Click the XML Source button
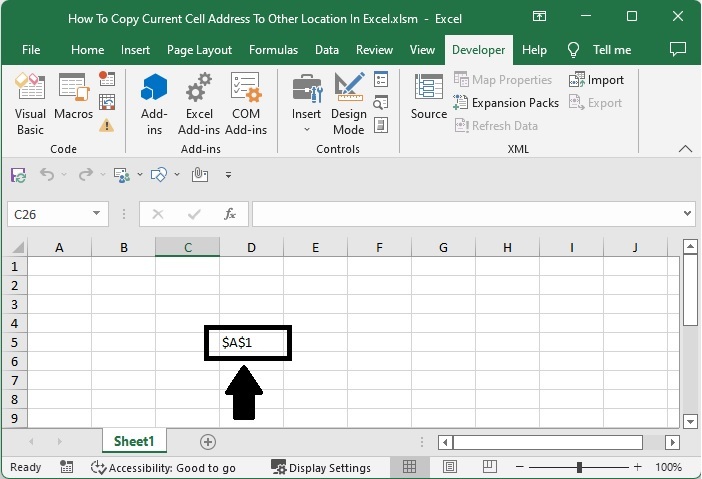This screenshot has height=479, width=702. coord(429,100)
